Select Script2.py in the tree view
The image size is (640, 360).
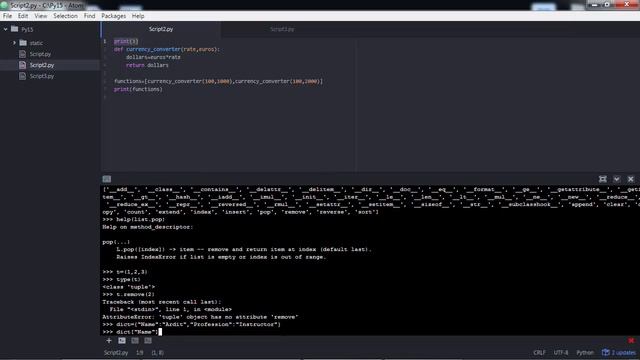42,65
